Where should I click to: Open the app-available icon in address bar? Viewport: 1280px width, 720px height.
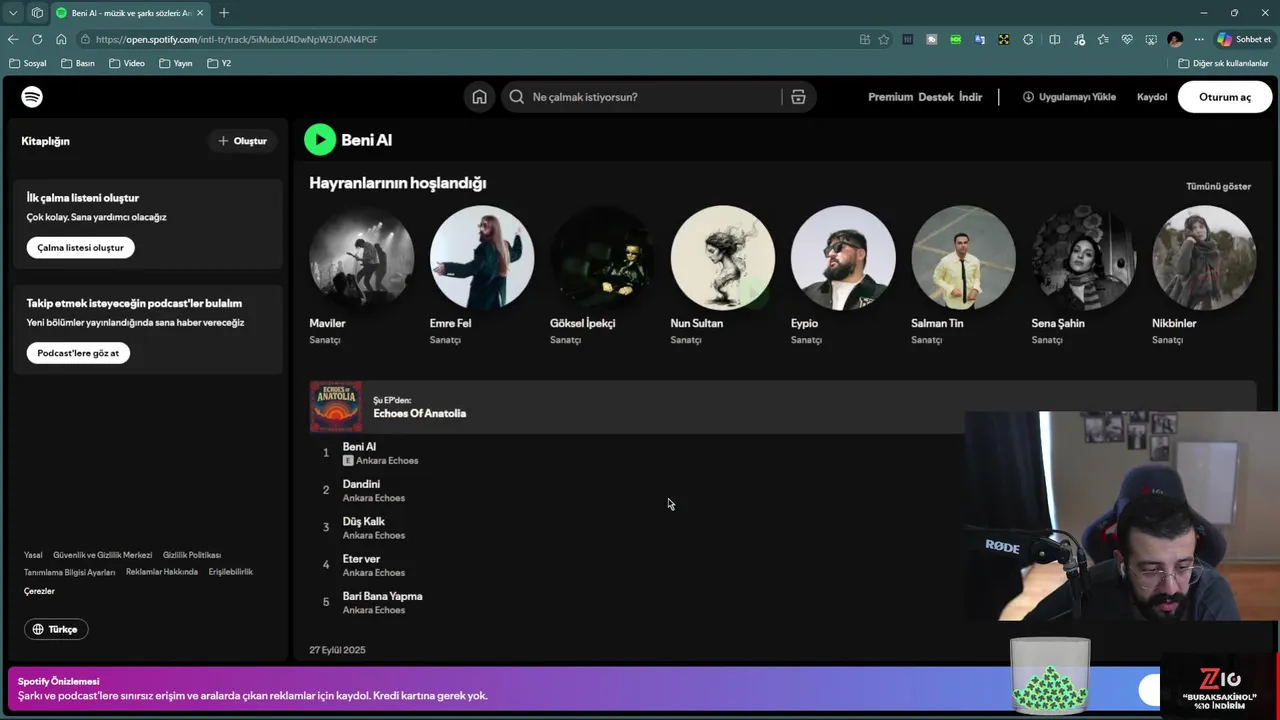pos(865,39)
